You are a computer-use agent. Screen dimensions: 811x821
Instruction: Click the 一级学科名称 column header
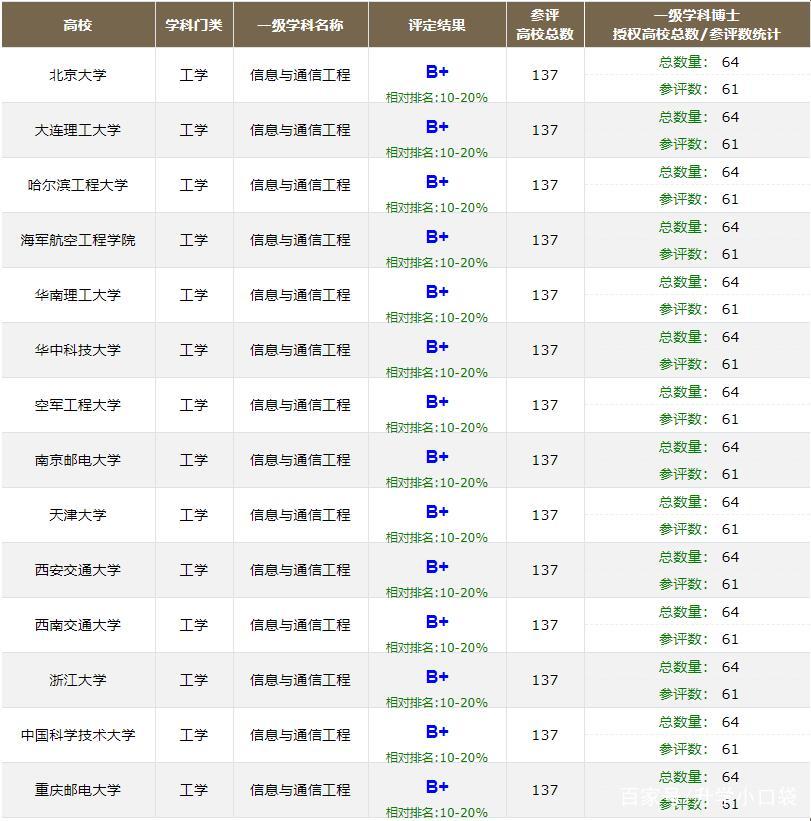point(301,25)
